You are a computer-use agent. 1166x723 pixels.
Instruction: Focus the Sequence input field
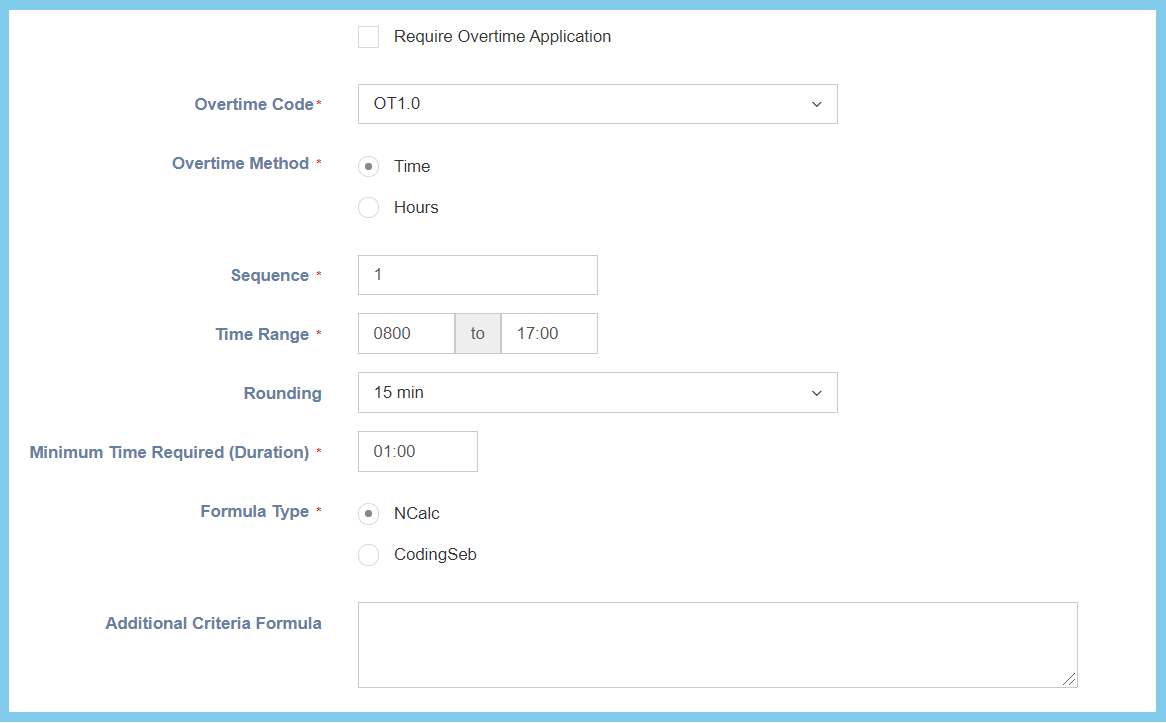(477, 275)
